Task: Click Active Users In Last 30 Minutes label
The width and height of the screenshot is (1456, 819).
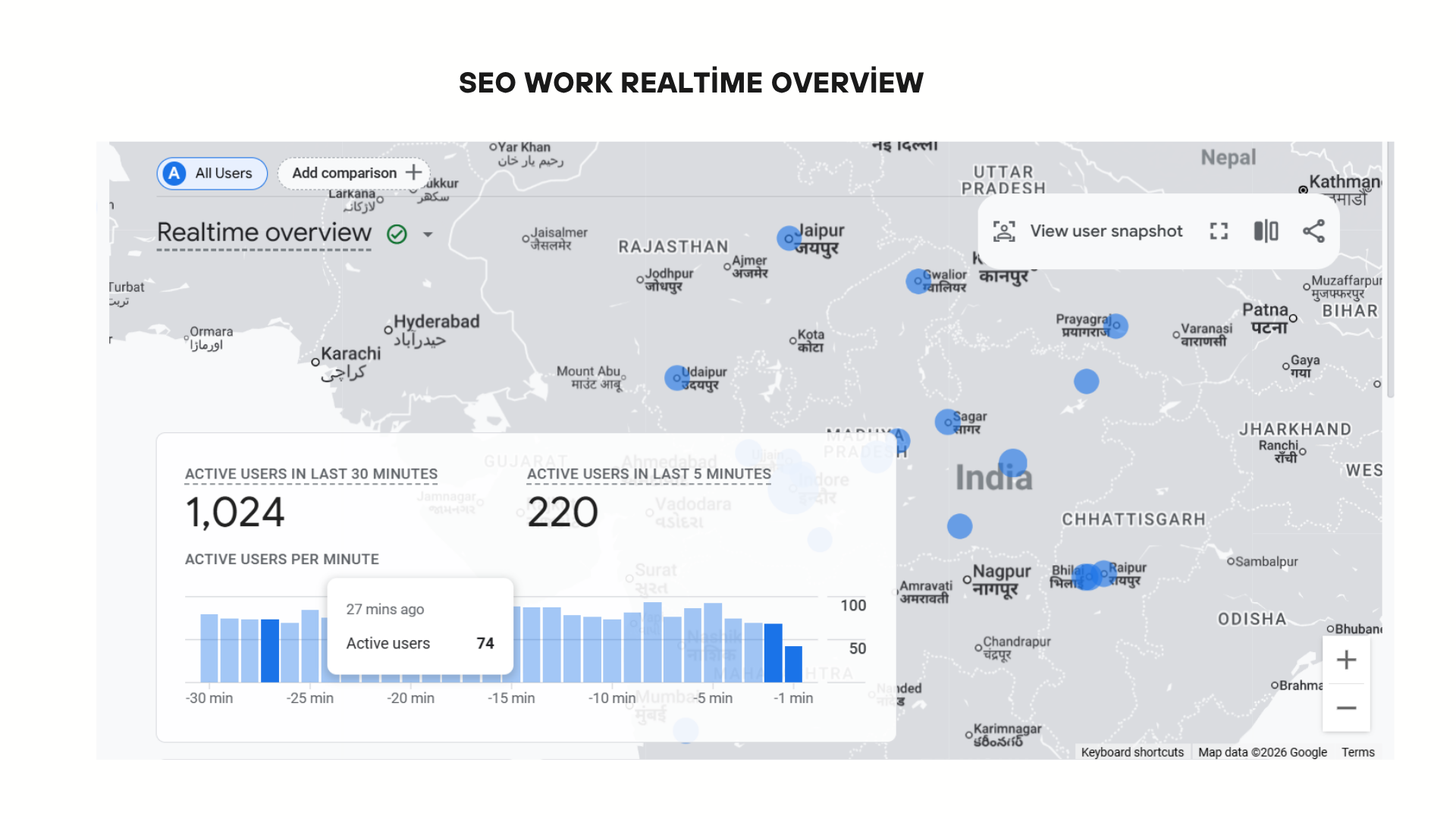Action: pos(311,474)
